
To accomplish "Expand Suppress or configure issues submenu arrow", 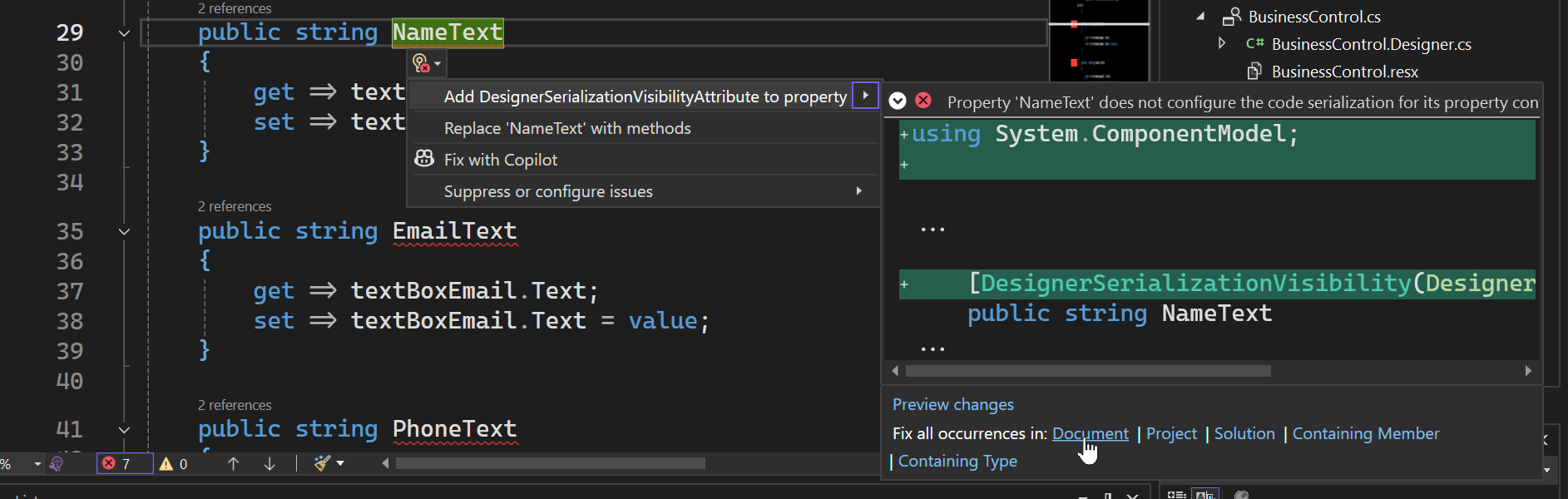I will (858, 190).
